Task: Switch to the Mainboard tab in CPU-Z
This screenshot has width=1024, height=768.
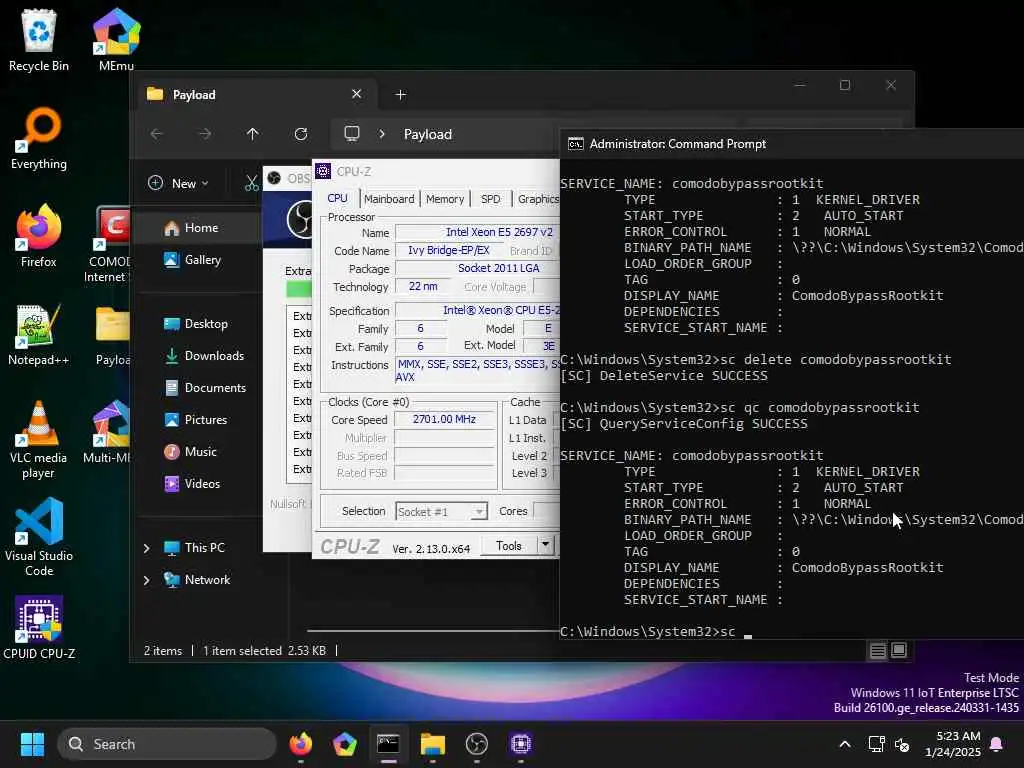Action: tap(389, 199)
